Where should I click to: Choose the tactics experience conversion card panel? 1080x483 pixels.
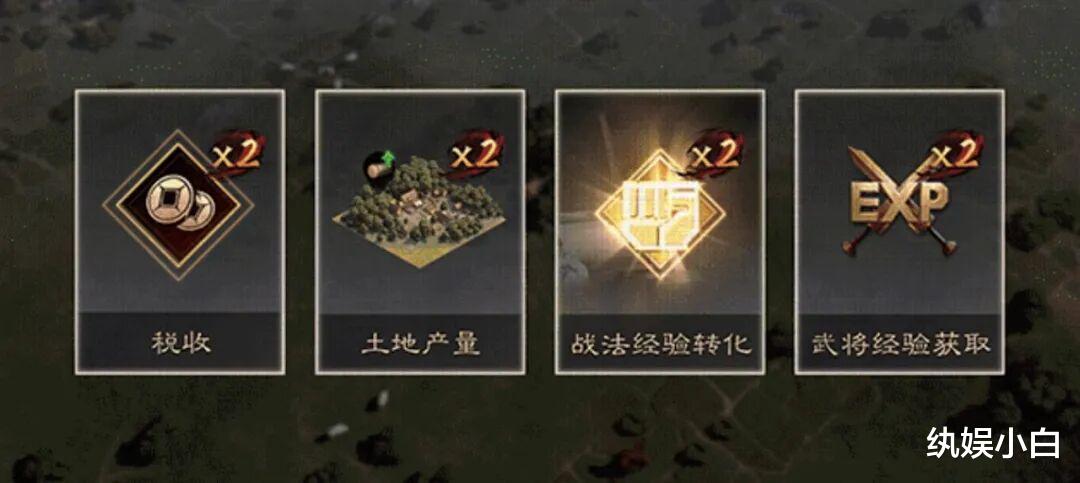tap(660, 232)
